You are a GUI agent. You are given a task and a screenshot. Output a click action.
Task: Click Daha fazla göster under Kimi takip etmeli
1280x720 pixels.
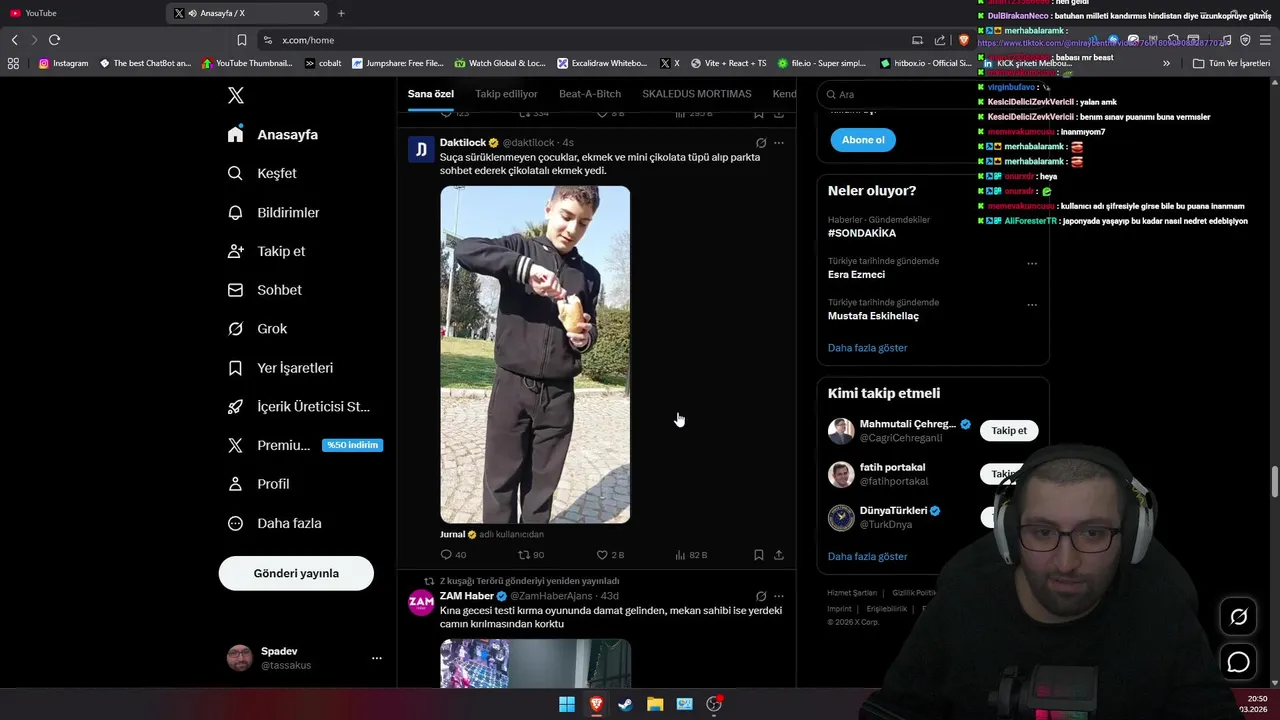[x=867, y=556]
